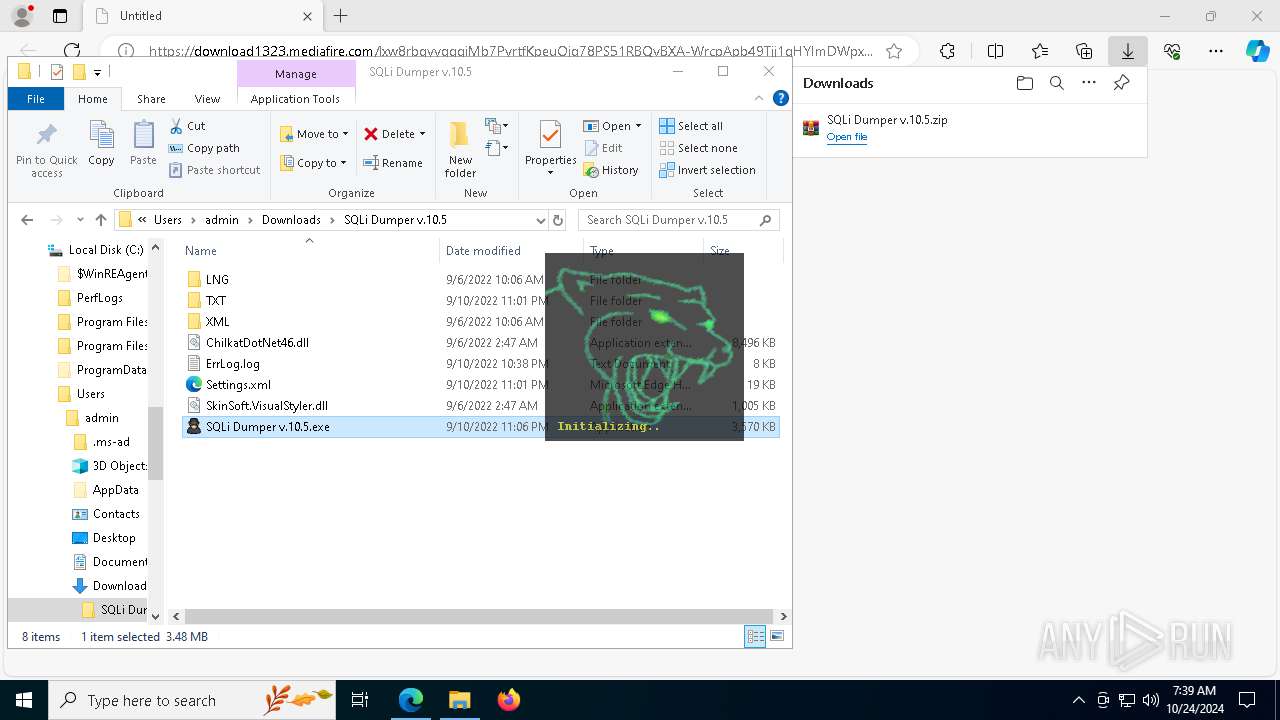Click Copy path in ribbon
The height and width of the screenshot is (720, 1280).
[205, 148]
